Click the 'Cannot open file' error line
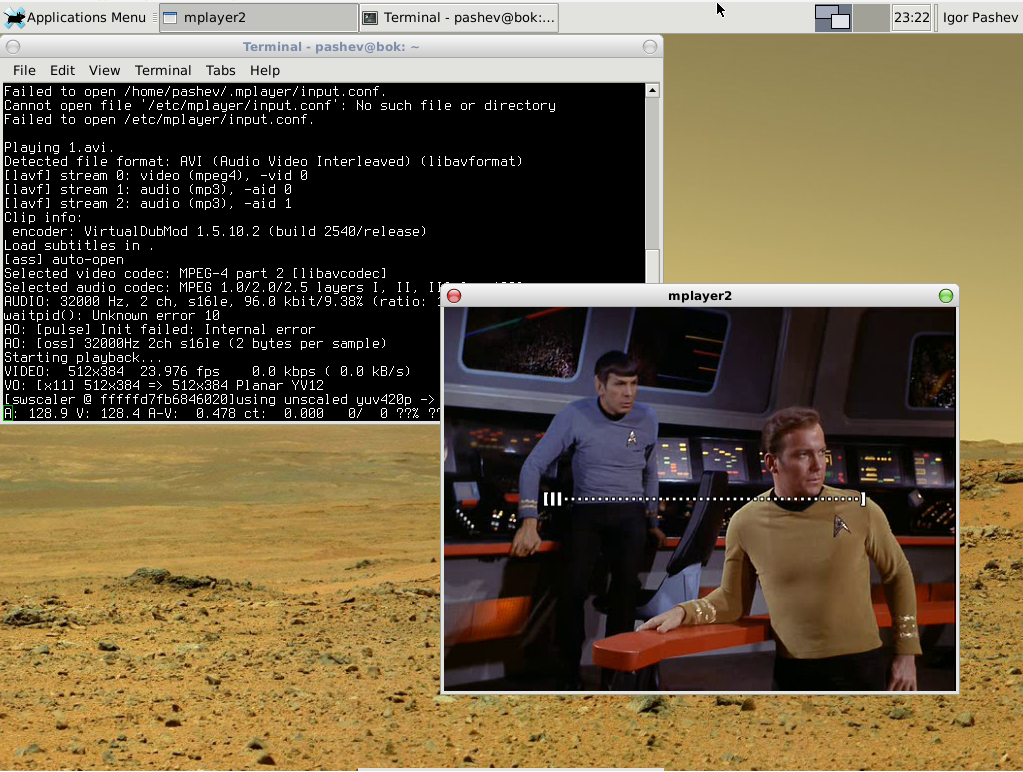 (x=280, y=106)
